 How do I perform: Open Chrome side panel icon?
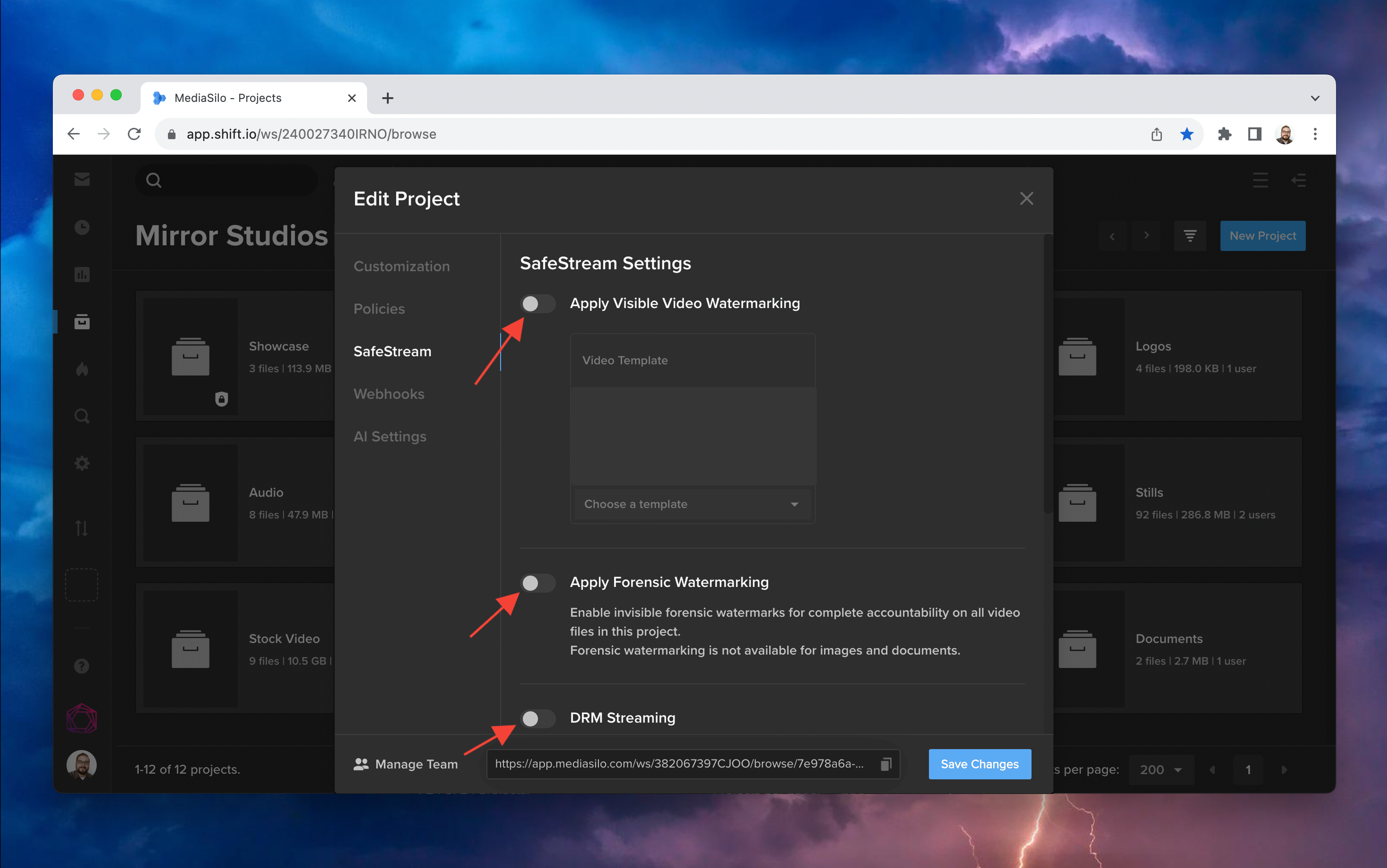coord(1254,134)
